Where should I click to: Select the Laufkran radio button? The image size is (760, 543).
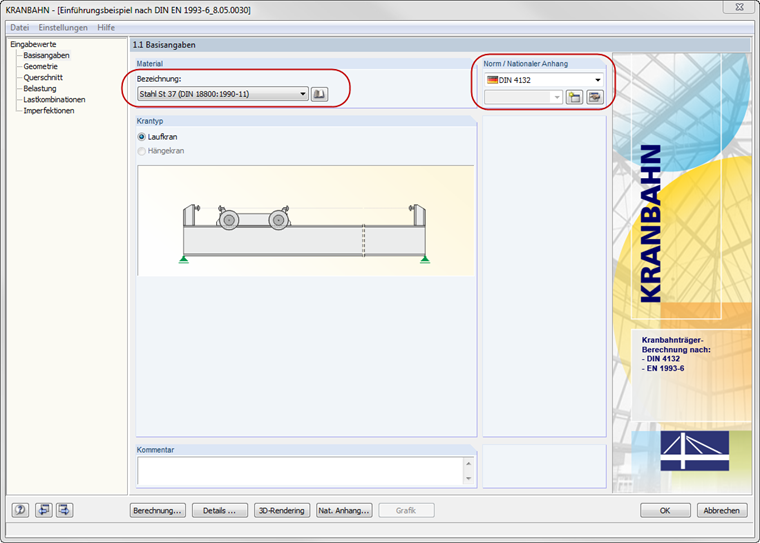142,137
